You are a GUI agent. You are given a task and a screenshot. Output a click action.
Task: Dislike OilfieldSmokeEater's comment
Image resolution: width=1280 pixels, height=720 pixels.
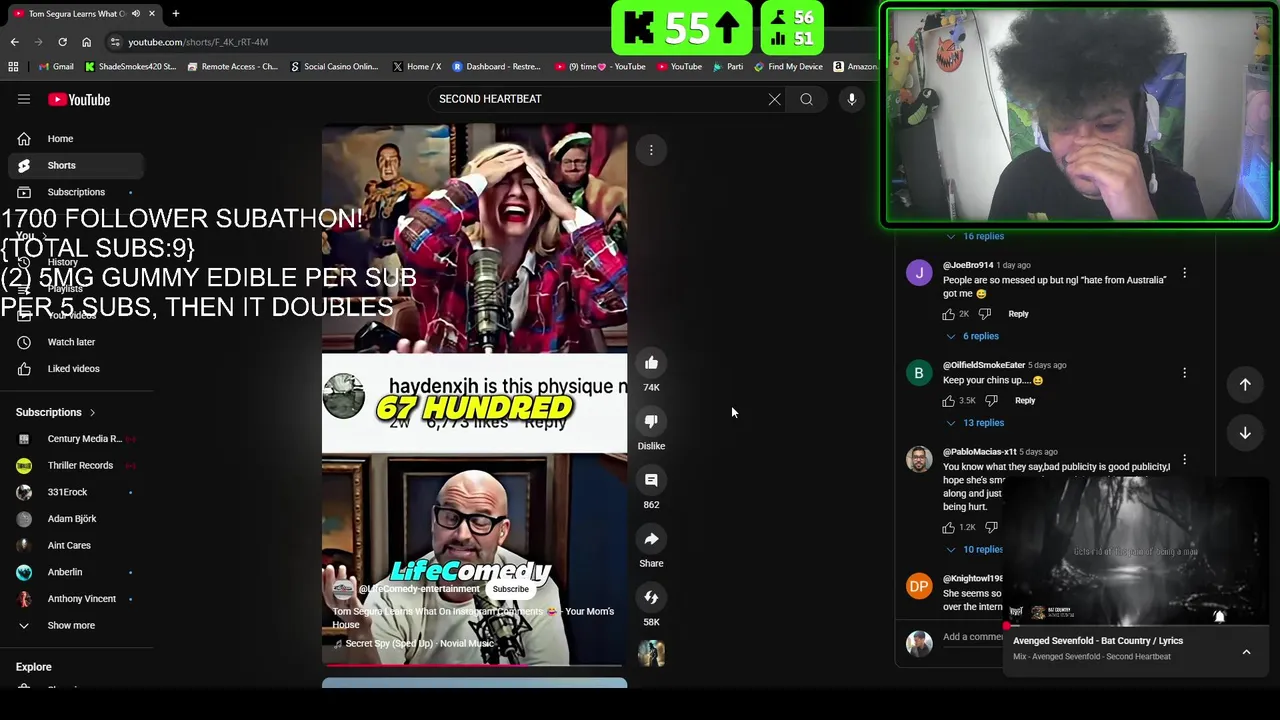(x=991, y=401)
